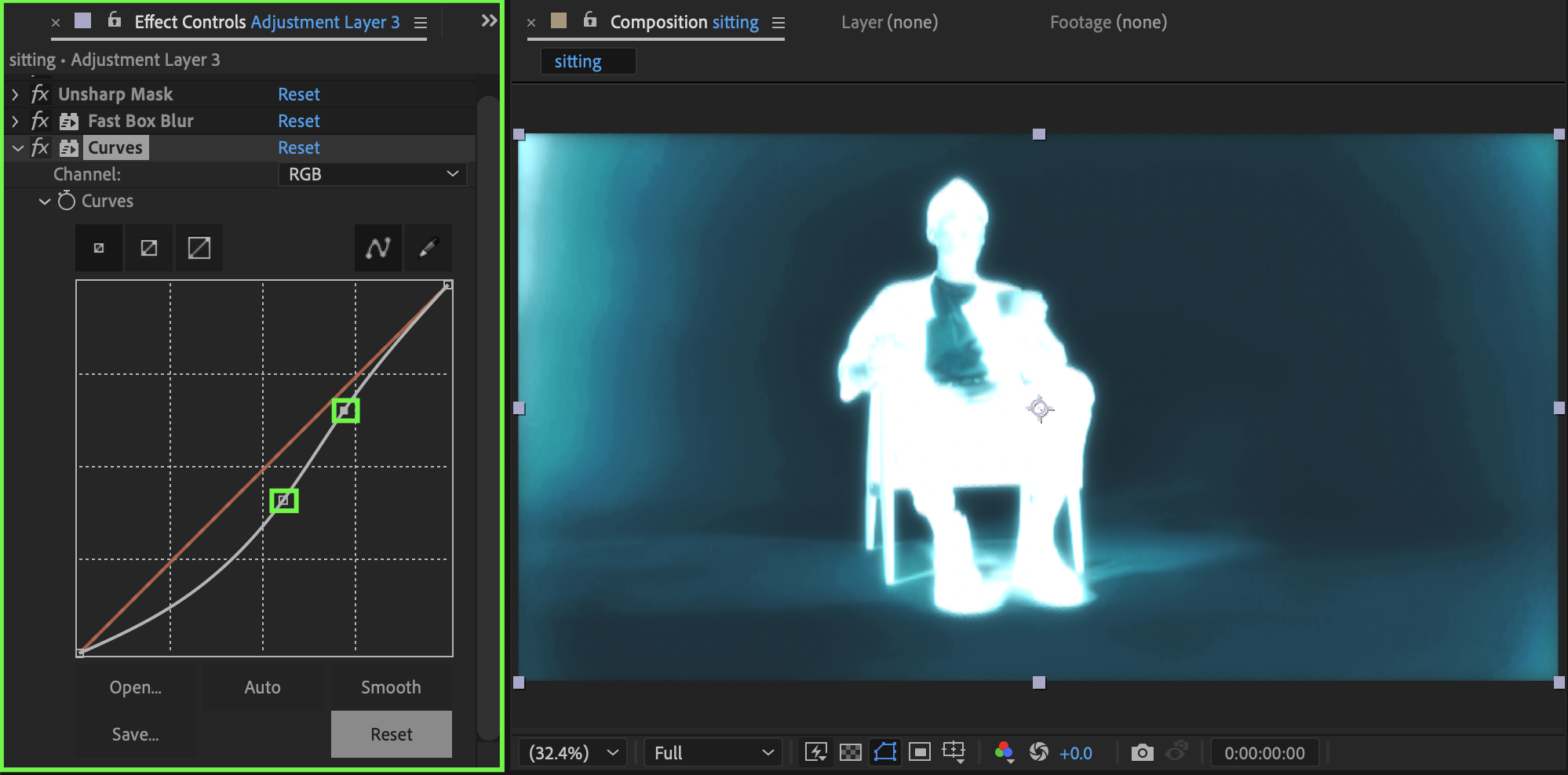Open the show channel and color management menu
Image resolution: width=1568 pixels, height=775 pixels.
pos(1004,753)
